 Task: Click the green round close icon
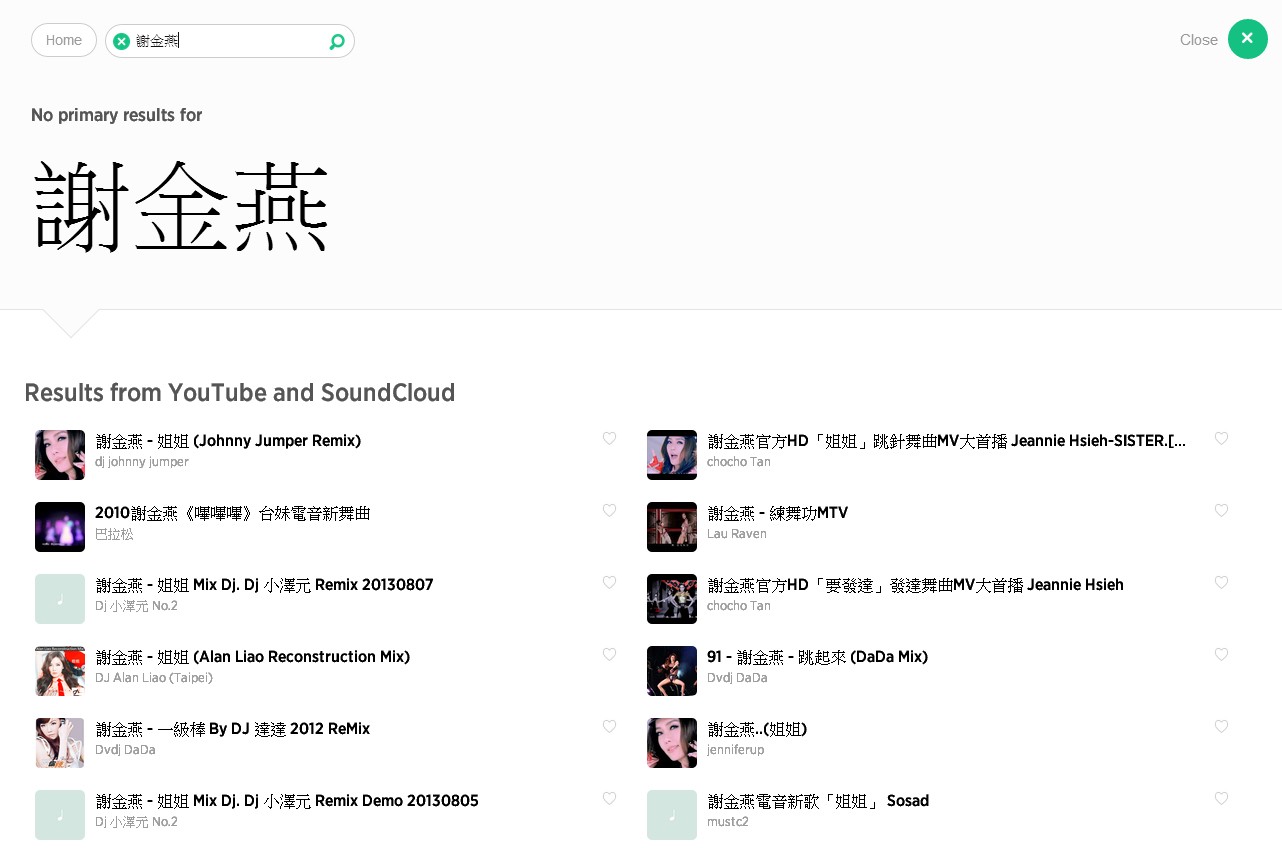point(1247,39)
